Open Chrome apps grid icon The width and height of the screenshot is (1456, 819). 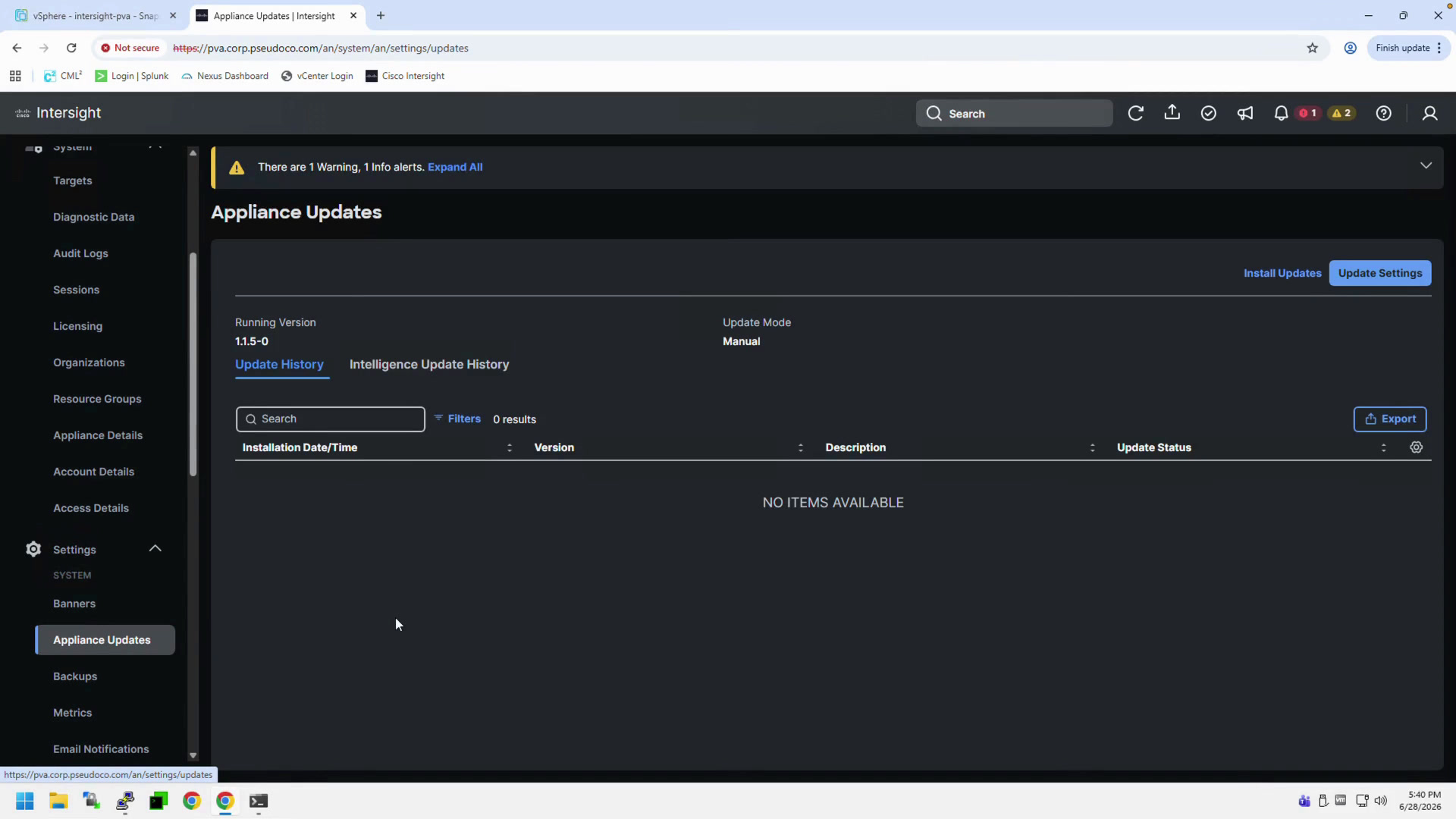(x=15, y=76)
